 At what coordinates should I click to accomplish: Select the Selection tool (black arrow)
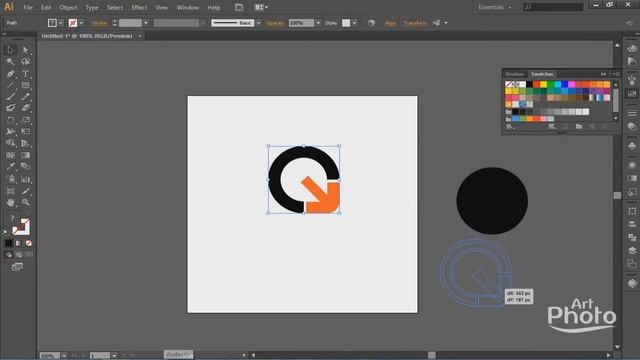11,50
